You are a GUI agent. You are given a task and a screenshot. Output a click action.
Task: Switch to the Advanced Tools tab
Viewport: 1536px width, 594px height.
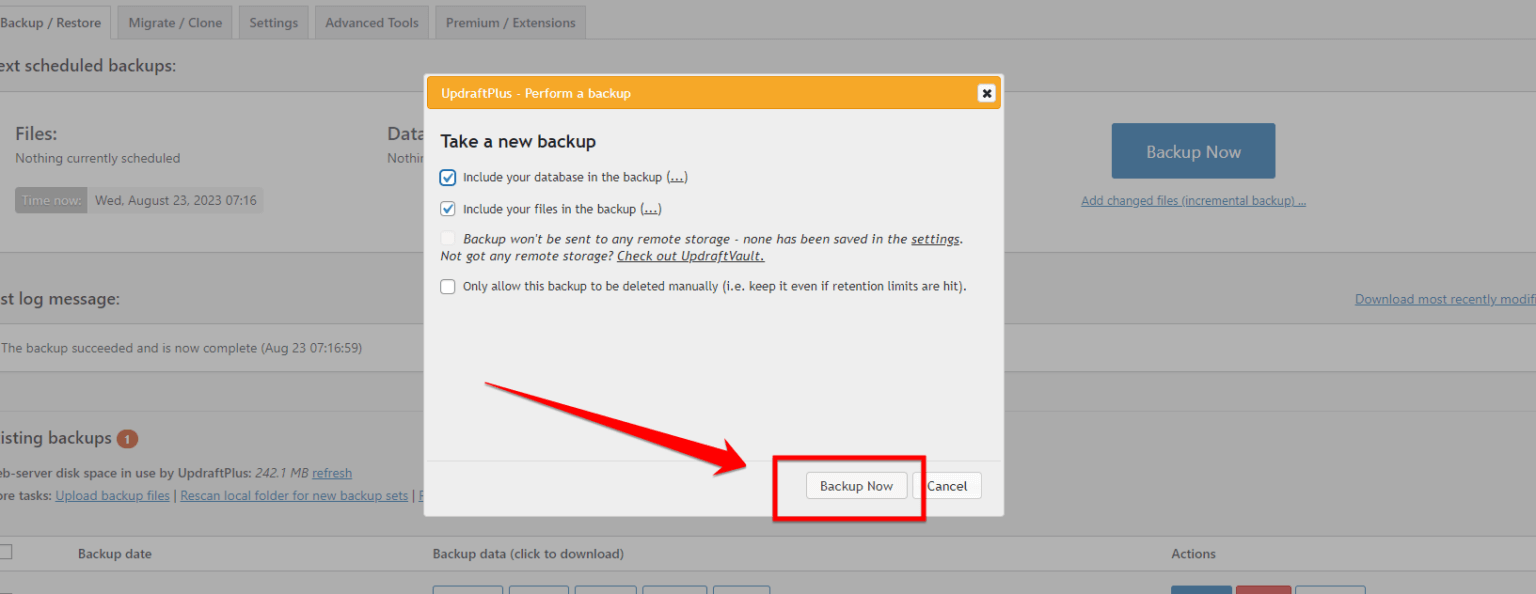(x=371, y=21)
